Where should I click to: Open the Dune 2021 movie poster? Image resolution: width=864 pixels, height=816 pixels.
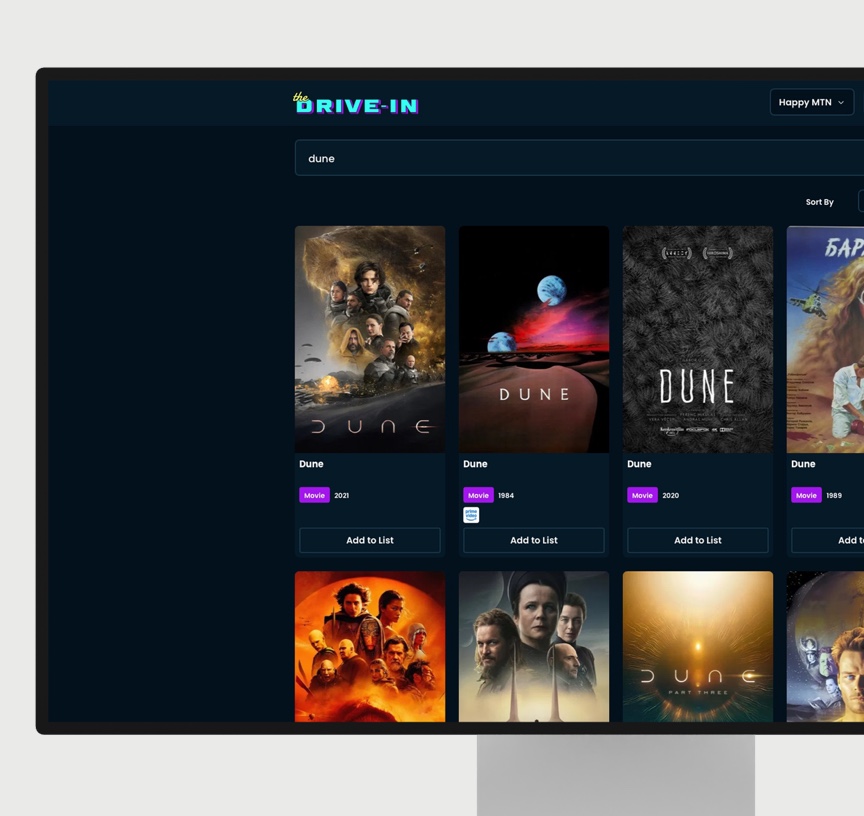pos(370,339)
